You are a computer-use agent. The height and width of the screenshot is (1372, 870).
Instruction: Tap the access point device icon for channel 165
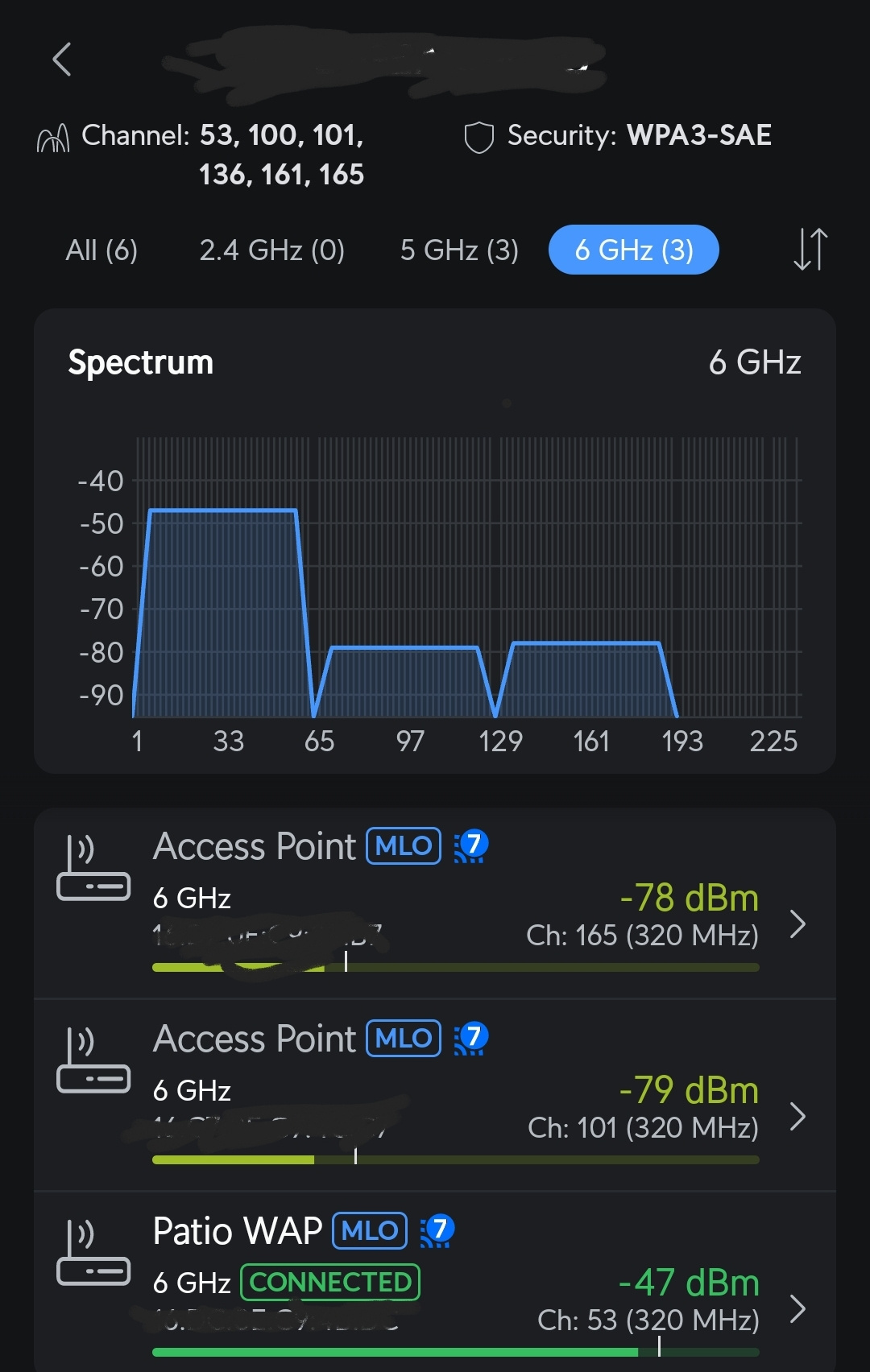93,868
